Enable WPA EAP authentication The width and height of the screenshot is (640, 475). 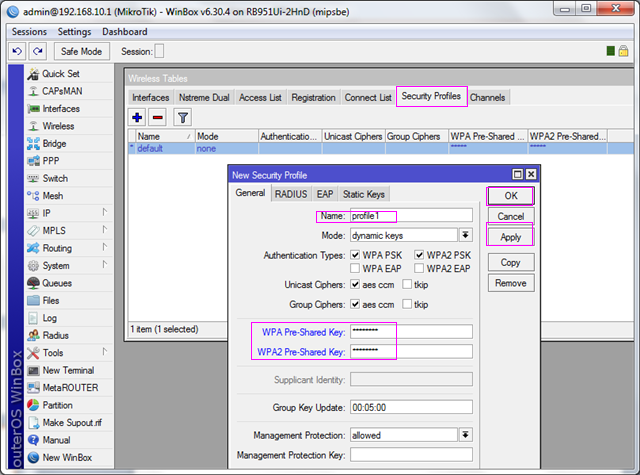pos(355,269)
